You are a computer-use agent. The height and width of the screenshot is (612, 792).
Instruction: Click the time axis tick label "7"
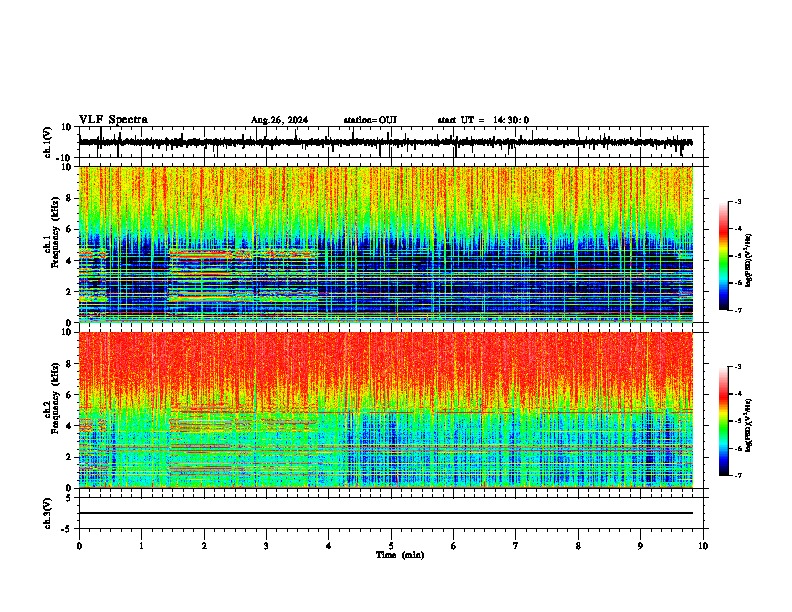click(x=516, y=546)
